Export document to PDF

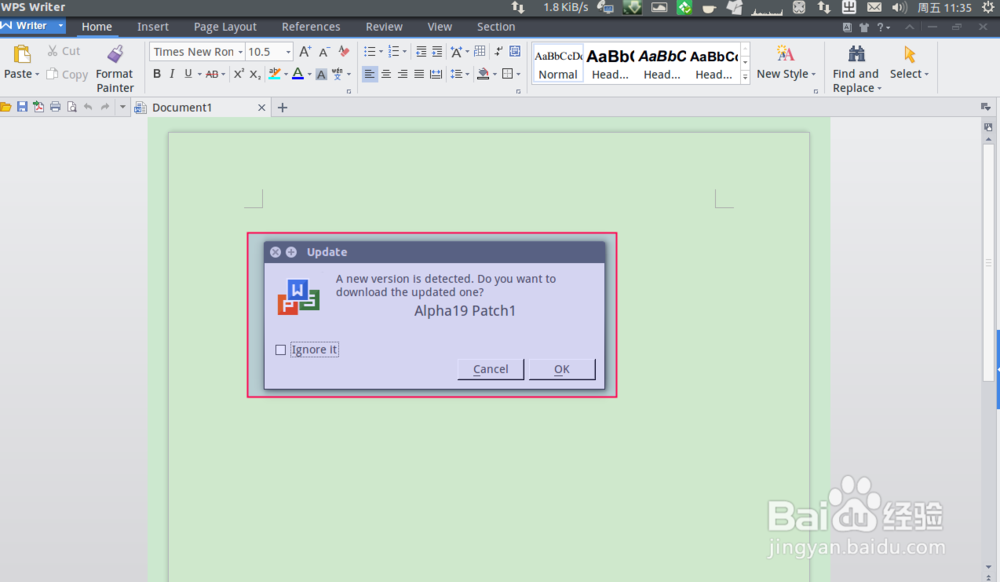tap(39, 107)
